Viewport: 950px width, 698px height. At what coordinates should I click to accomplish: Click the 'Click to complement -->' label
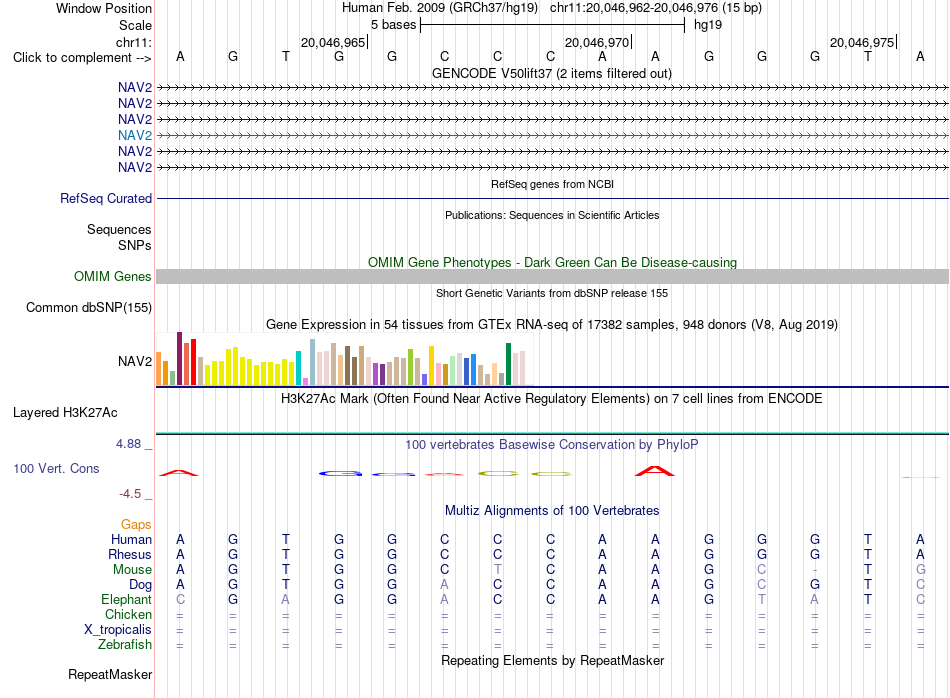coord(82,58)
